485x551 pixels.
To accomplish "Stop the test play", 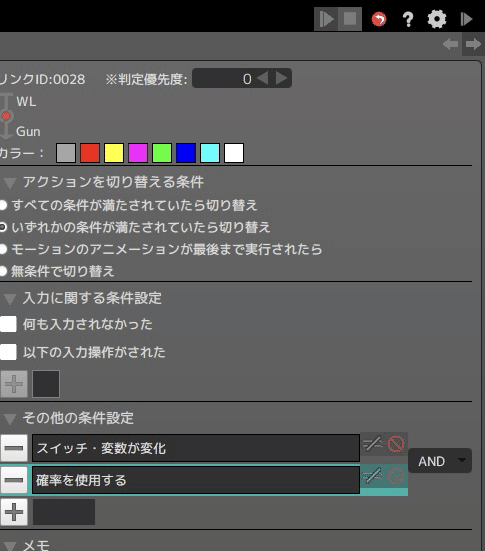I will (x=350, y=19).
